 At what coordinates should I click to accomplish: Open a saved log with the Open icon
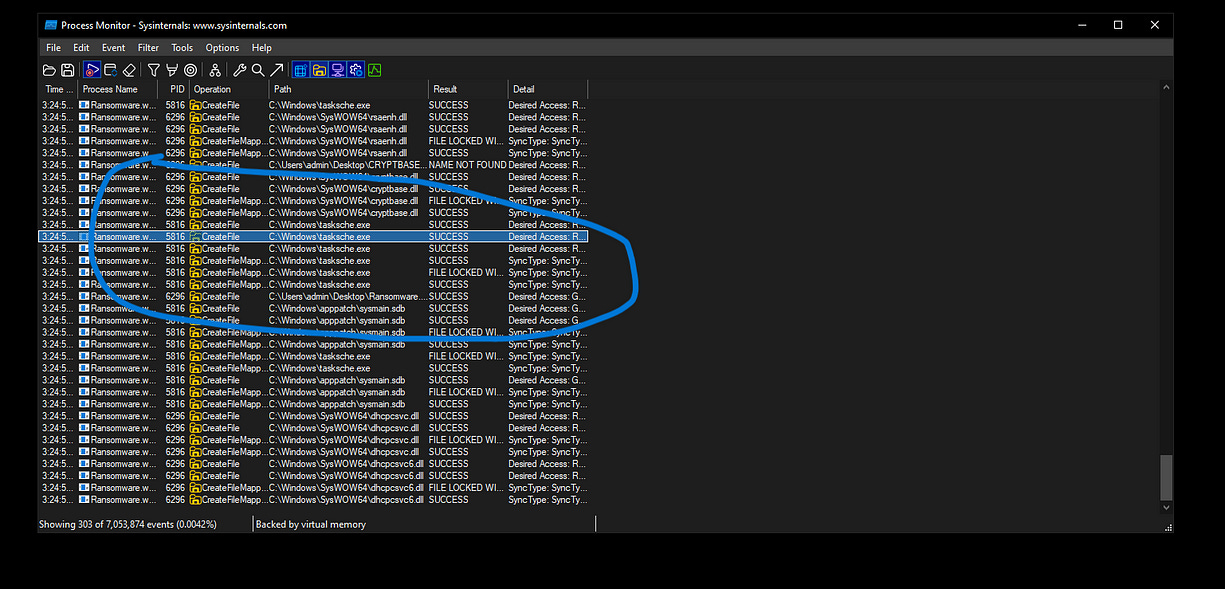[49, 70]
